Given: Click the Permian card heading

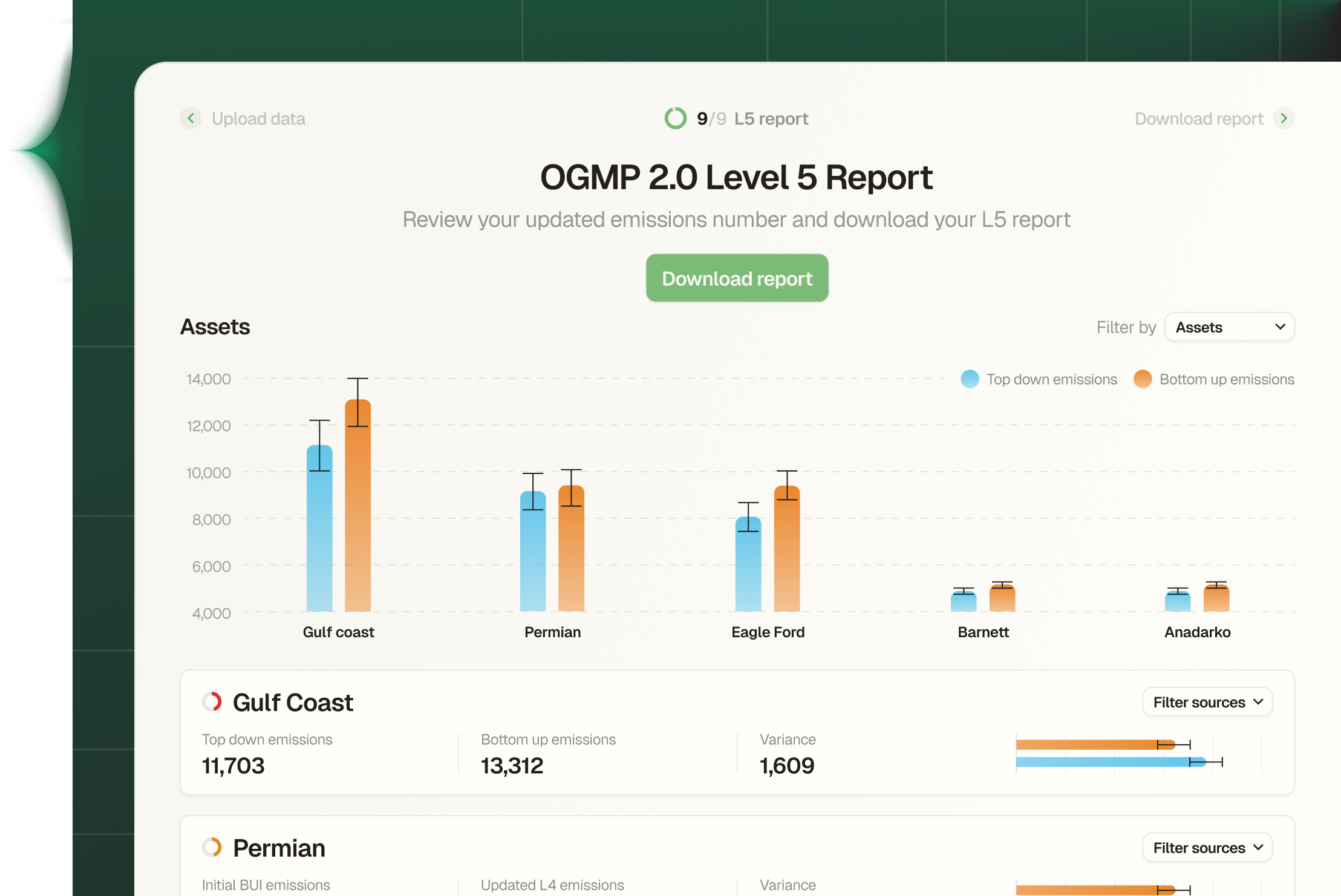Looking at the screenshot, I should pos(279,848).
